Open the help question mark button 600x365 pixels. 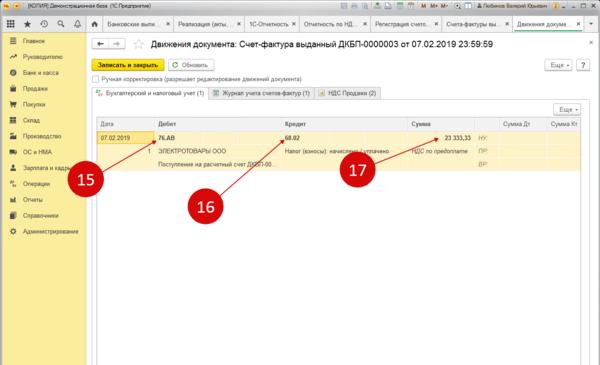[583, 65]
